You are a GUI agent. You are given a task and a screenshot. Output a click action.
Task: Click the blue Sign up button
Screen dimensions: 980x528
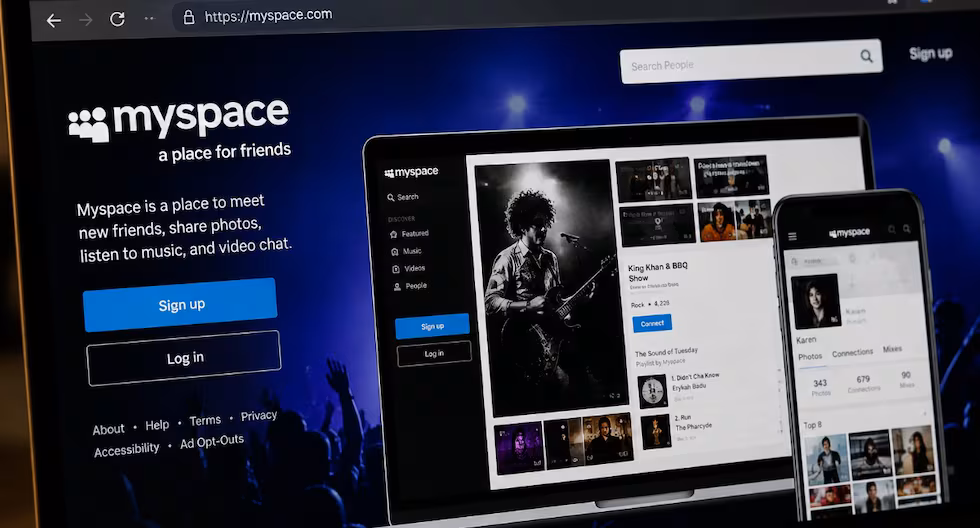click(180, 304)
